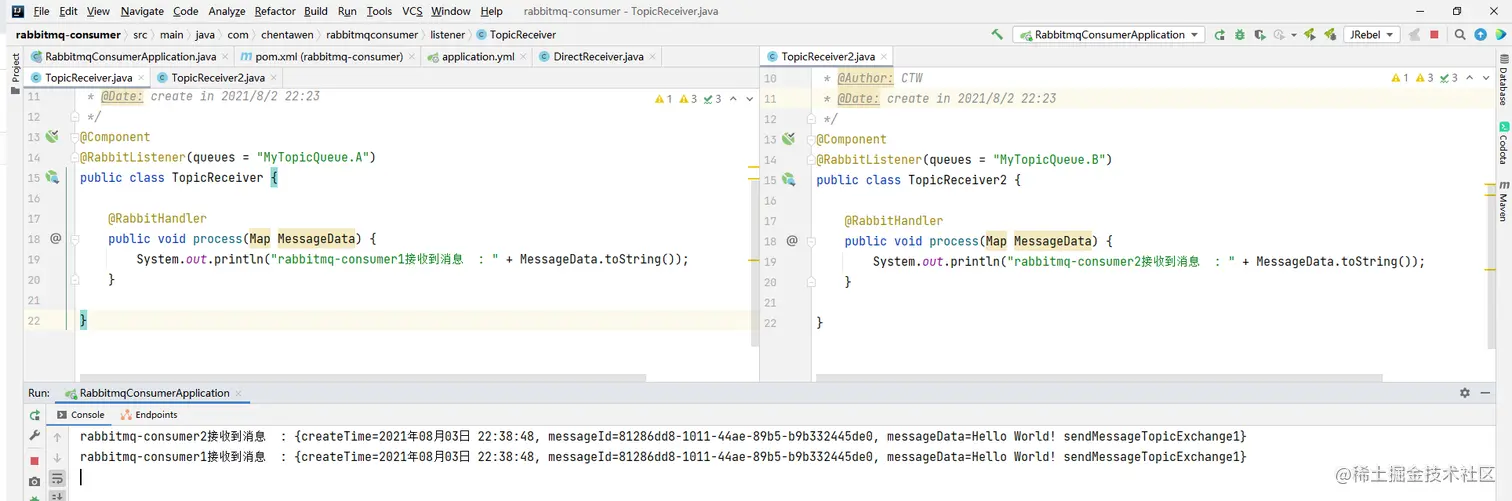Viewport: 1512px width, 501px height.
Task: Click up-the-stack-trace arrow in console
Action: pos(57,437)
